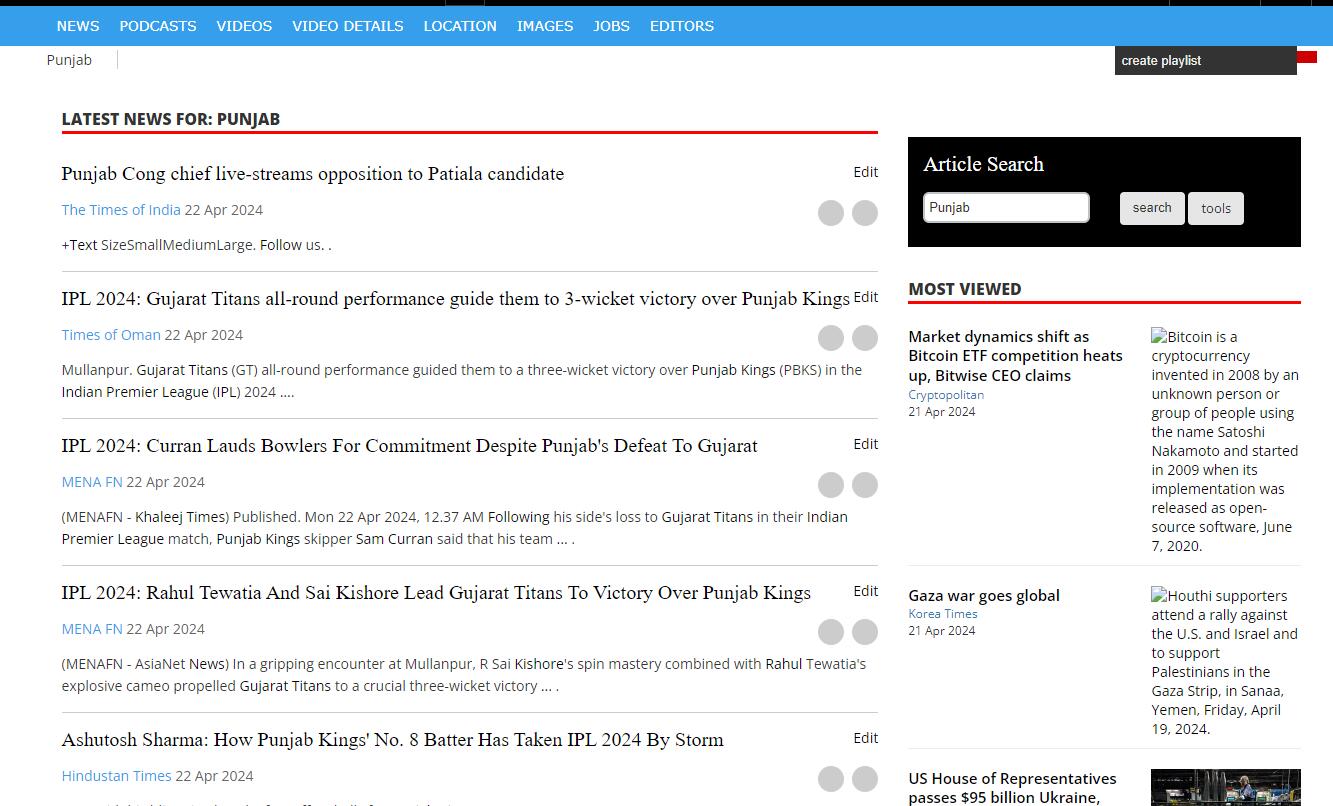Click Kishore link in AsiaNet summary
The image size is (1333, 806).
[539, 664]
